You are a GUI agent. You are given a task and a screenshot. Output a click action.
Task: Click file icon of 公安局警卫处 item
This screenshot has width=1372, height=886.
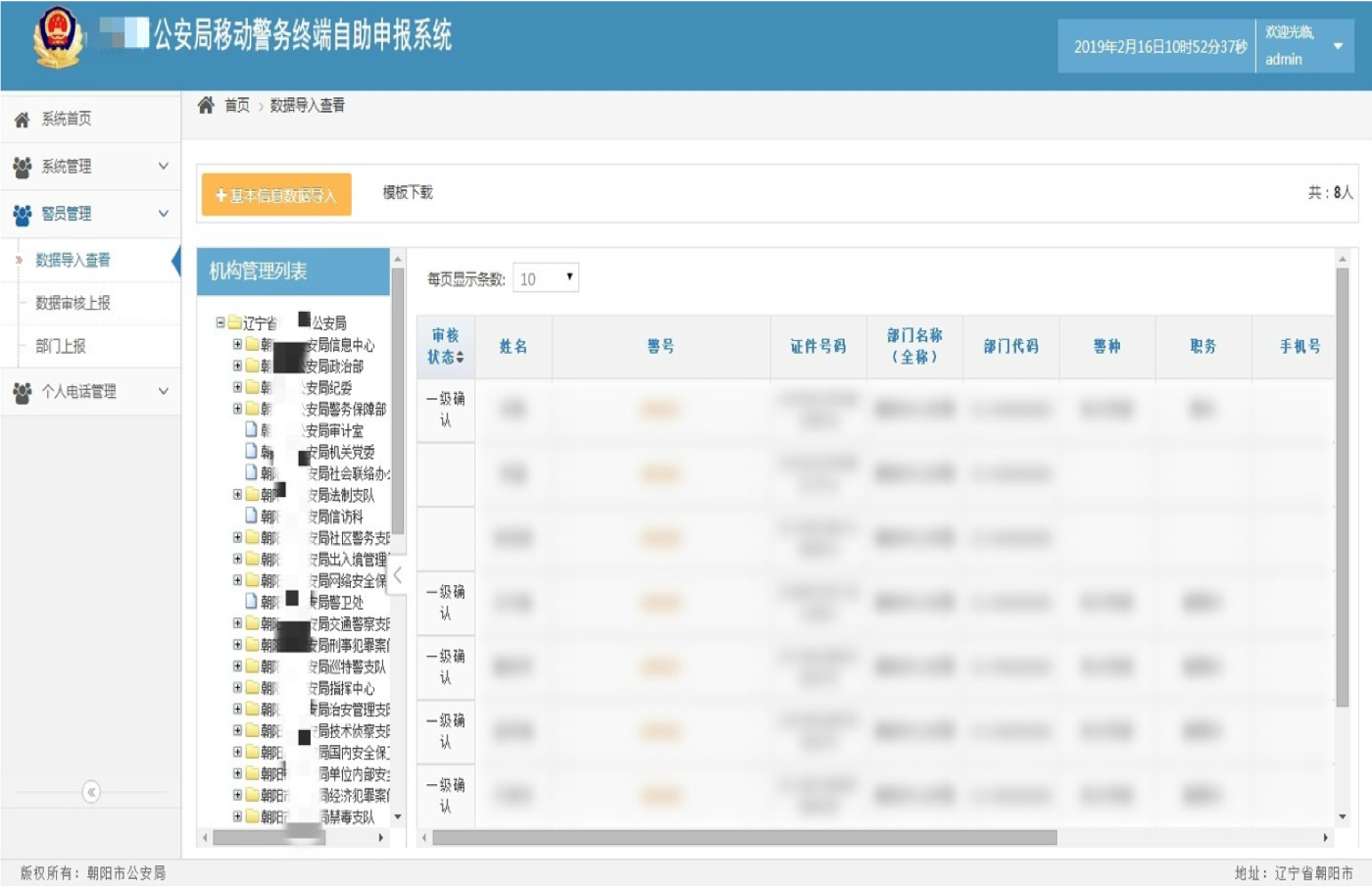click(252, 602)
